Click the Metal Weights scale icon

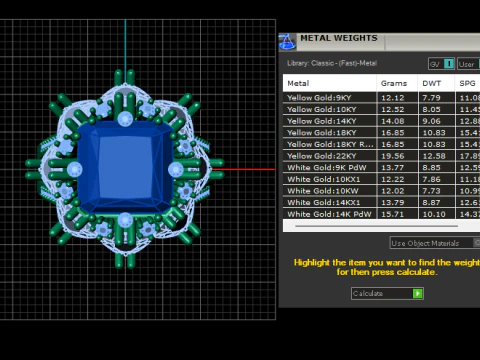point(287,42)
